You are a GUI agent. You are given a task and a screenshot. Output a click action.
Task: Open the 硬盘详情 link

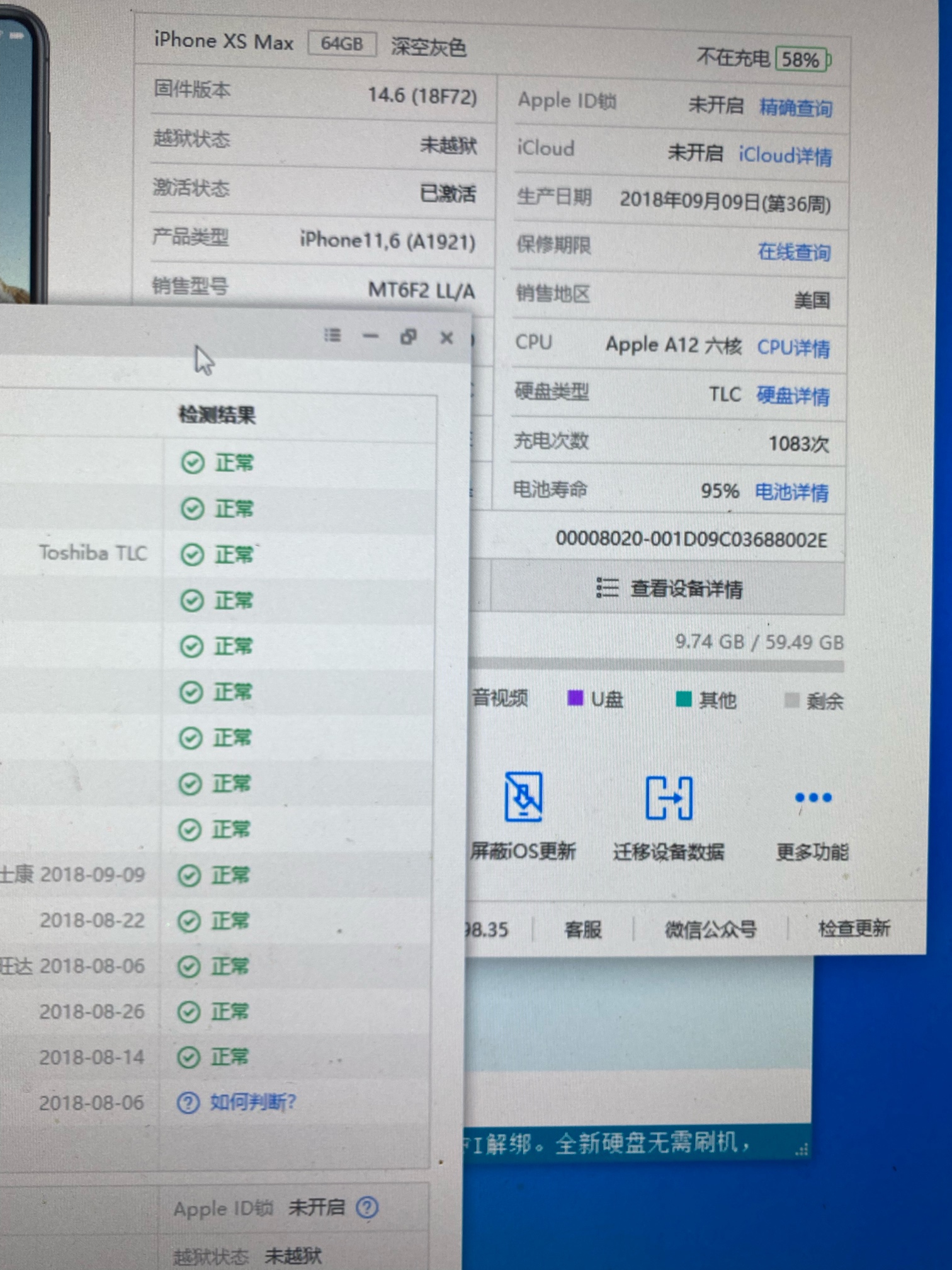point(793,396)
